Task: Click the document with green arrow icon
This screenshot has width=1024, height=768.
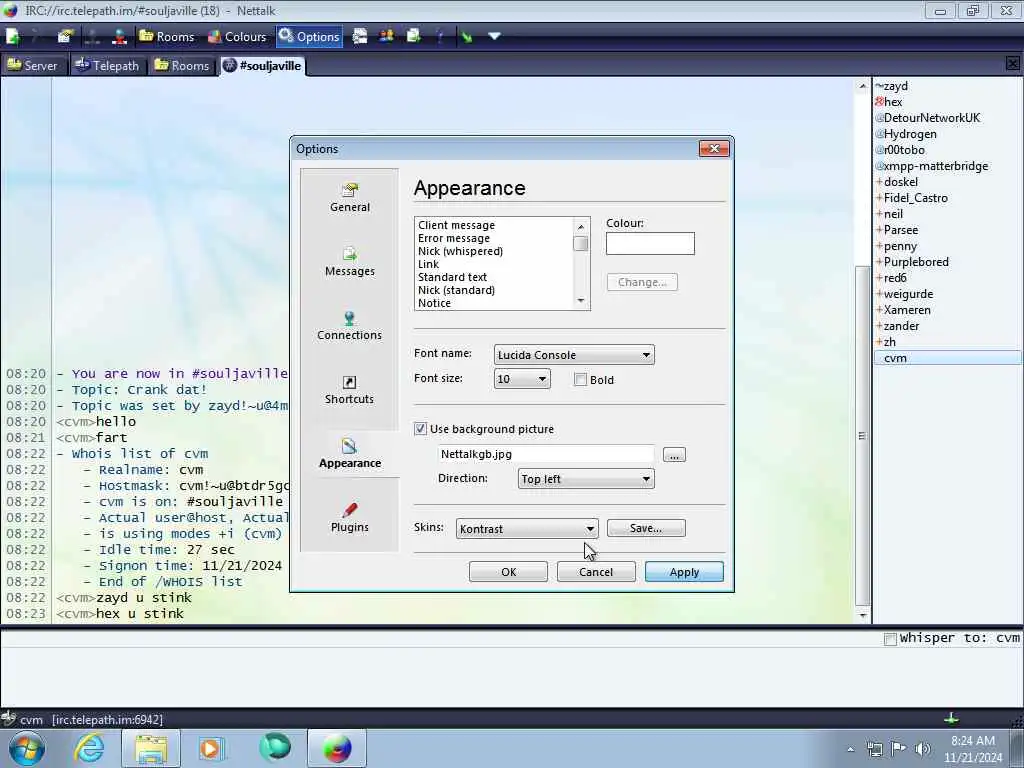Action: [413, 37]
